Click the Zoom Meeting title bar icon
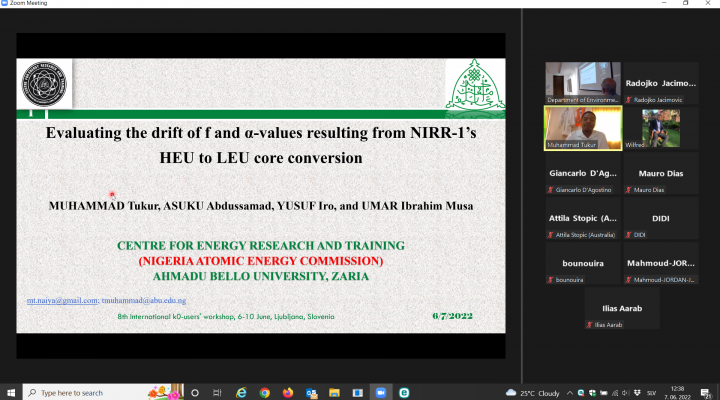Image resolution: width=720 pixels, height=400 pixels. point(4,3)
